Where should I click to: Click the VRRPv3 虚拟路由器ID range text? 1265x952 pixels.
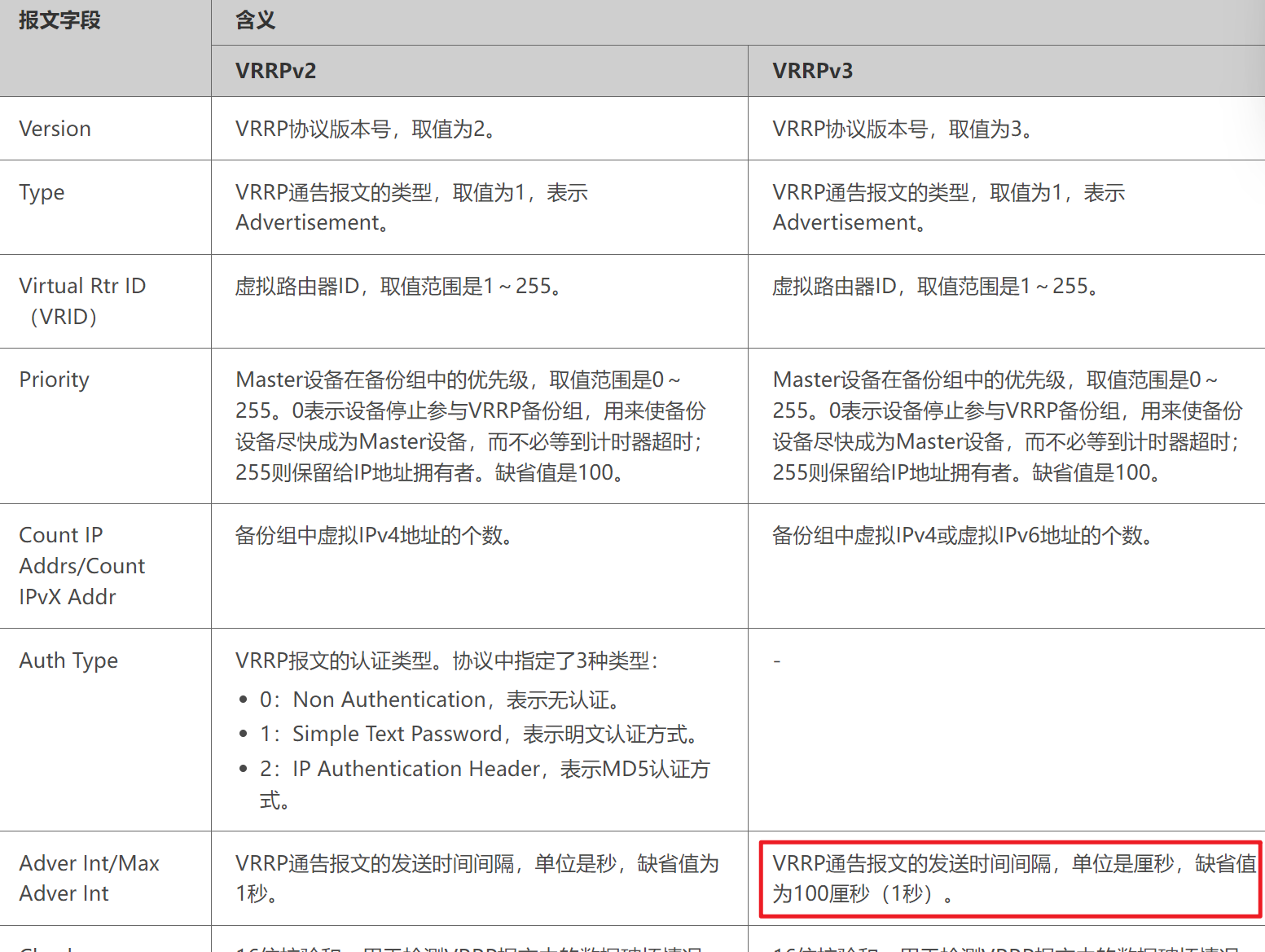coord(936,286)
